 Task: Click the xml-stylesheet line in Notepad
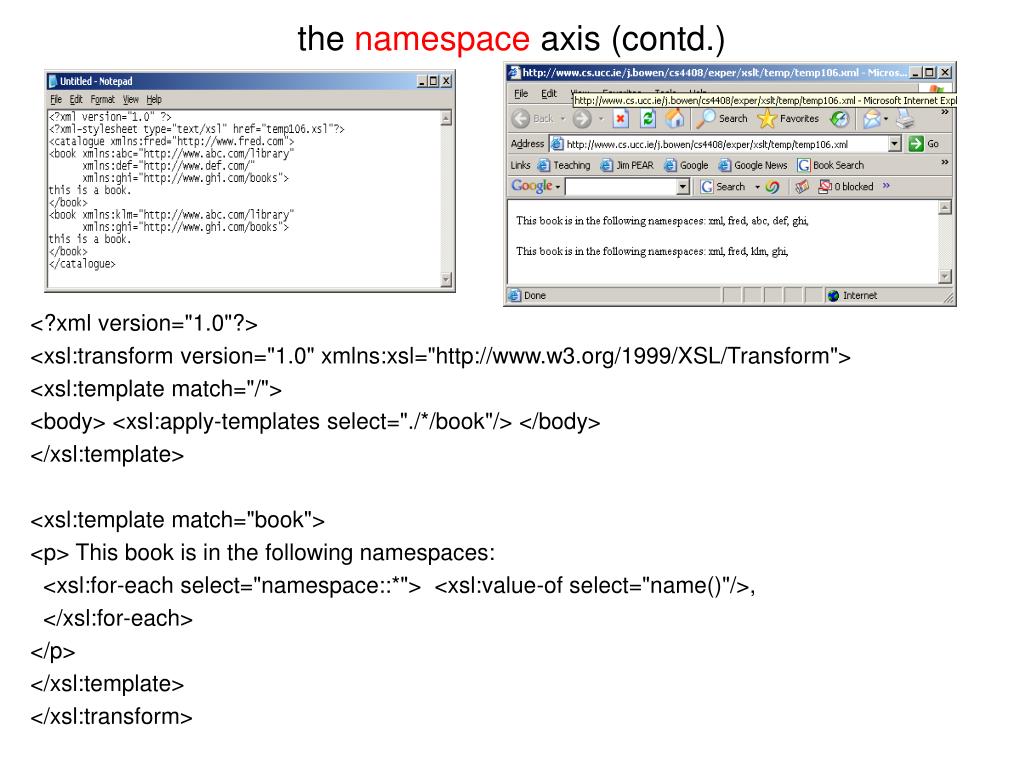click(197, 129)
